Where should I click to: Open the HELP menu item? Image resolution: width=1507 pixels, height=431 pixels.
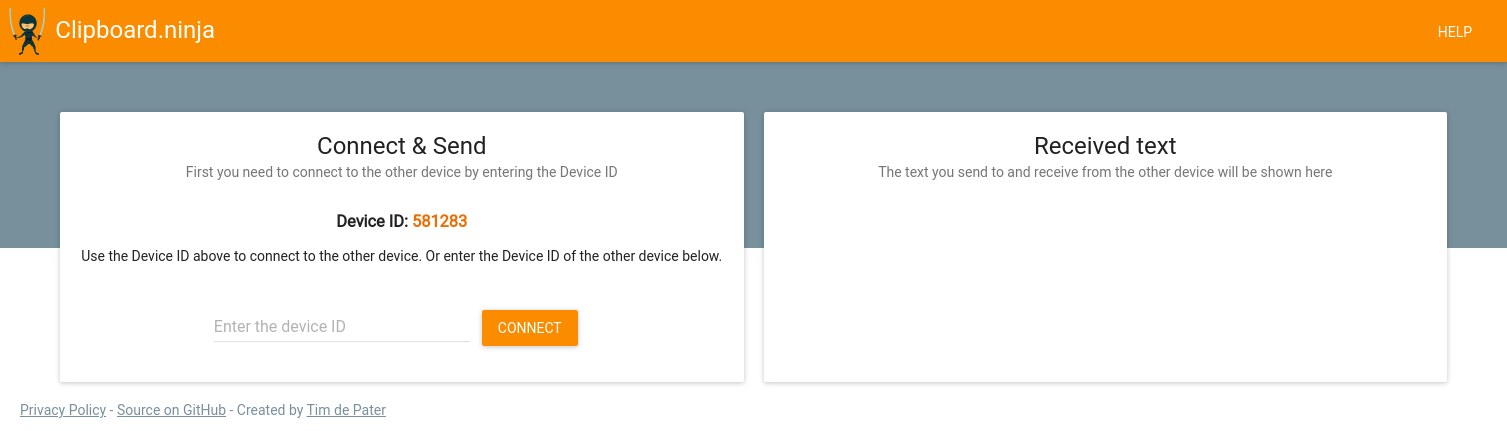click(1454, 32)
